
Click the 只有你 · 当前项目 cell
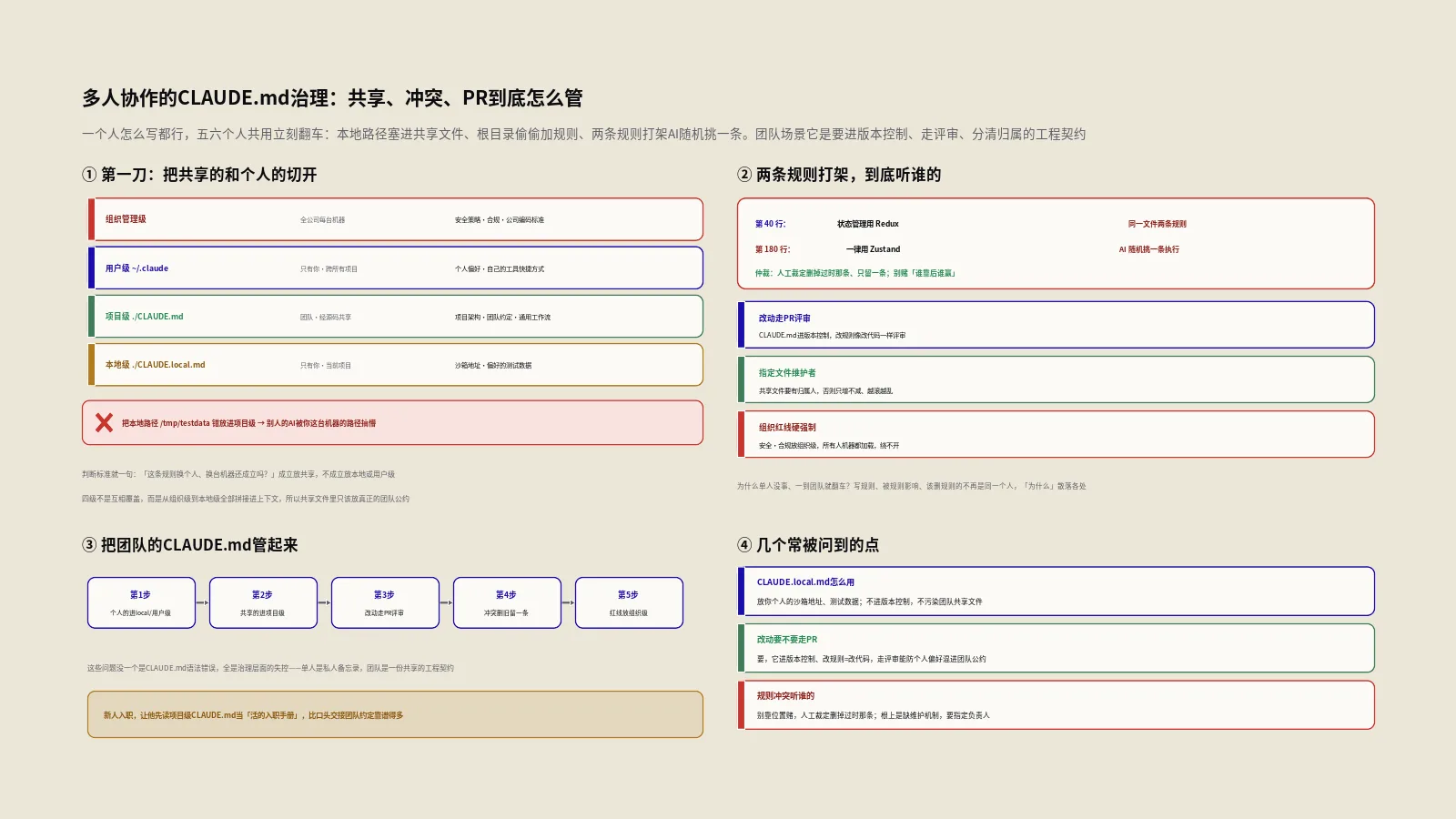click(326, 366)
